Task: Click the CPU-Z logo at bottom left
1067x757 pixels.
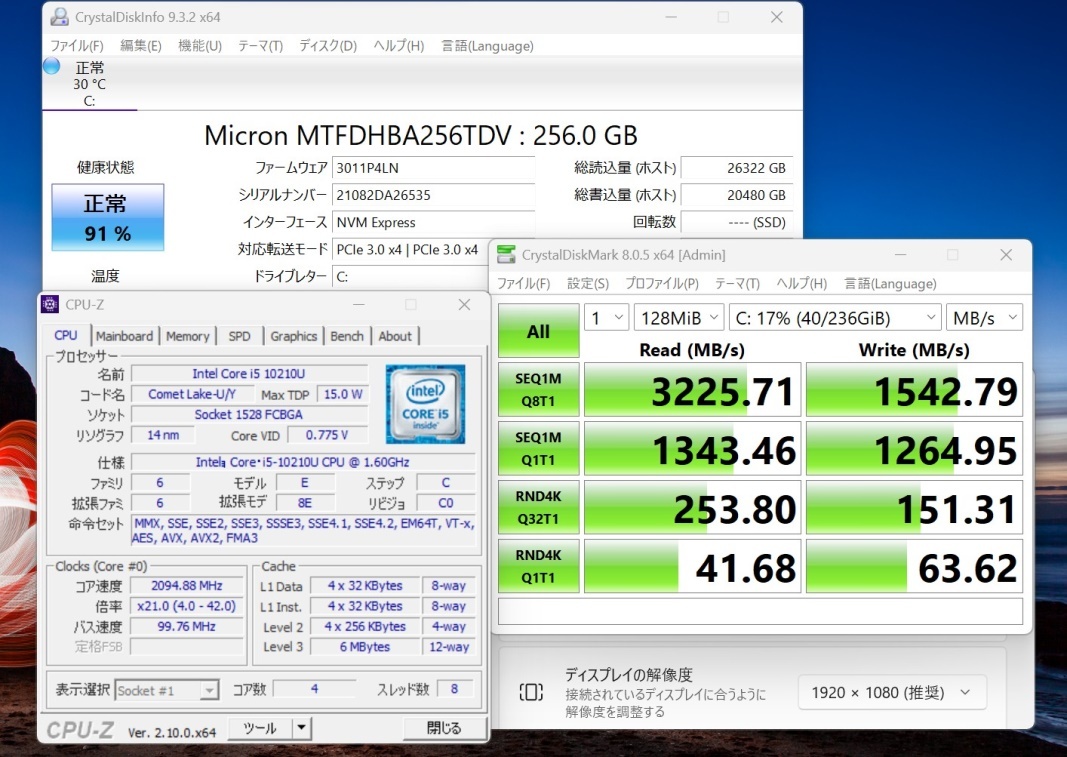Action: pos(82,730)
